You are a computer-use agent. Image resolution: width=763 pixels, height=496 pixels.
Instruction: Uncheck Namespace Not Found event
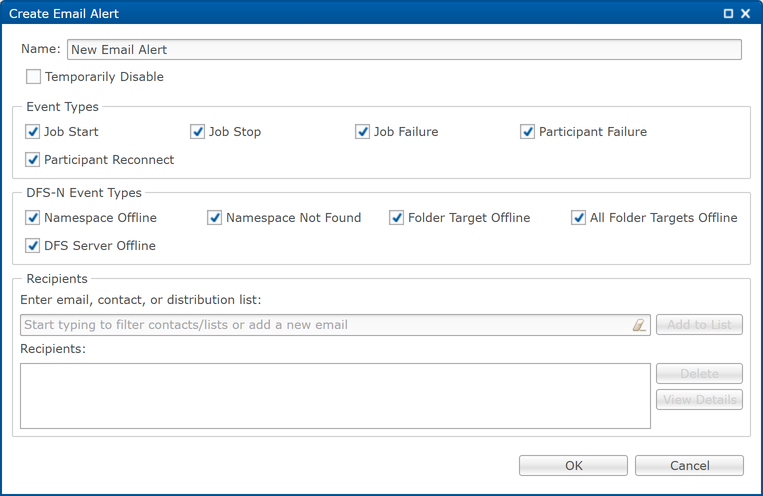coord(215,218)
